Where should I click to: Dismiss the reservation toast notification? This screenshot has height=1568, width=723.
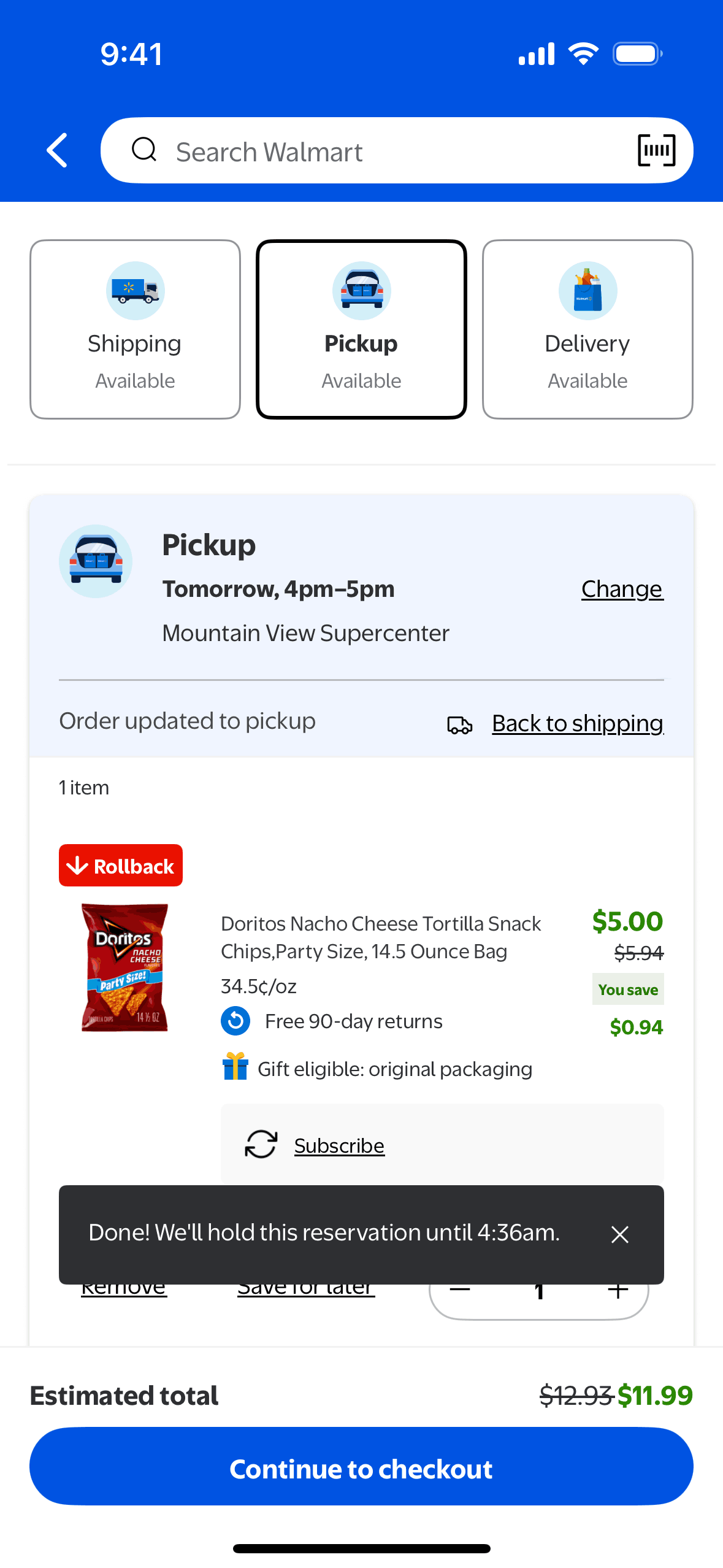[620, 1234]
